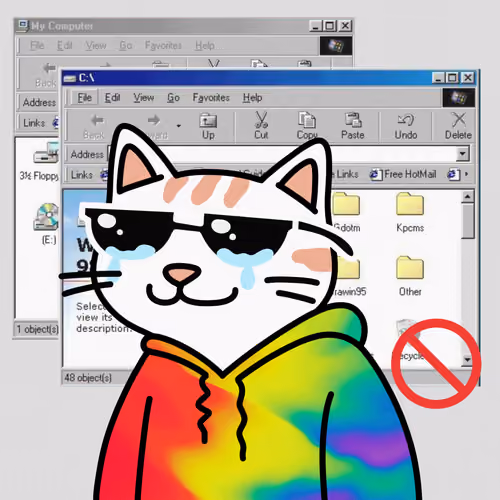Expand the Links bar overflow arrow
The height and width of the screenshot is (500, 500).
click(466, 174)
